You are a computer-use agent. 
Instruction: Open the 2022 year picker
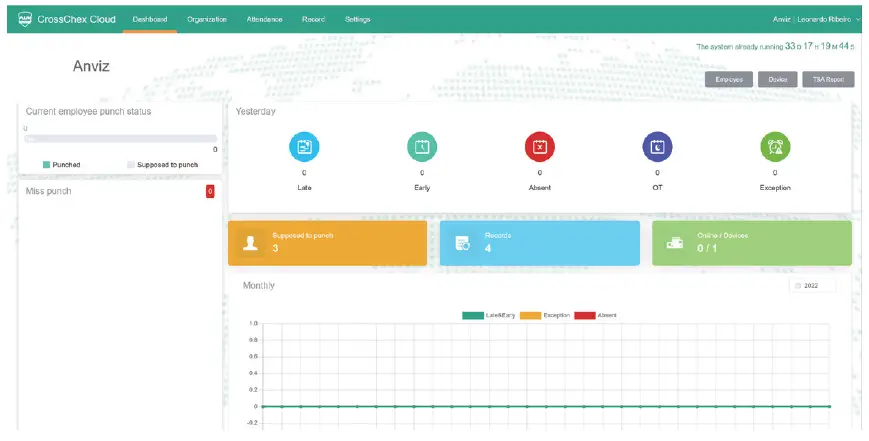tap(812, 286)
